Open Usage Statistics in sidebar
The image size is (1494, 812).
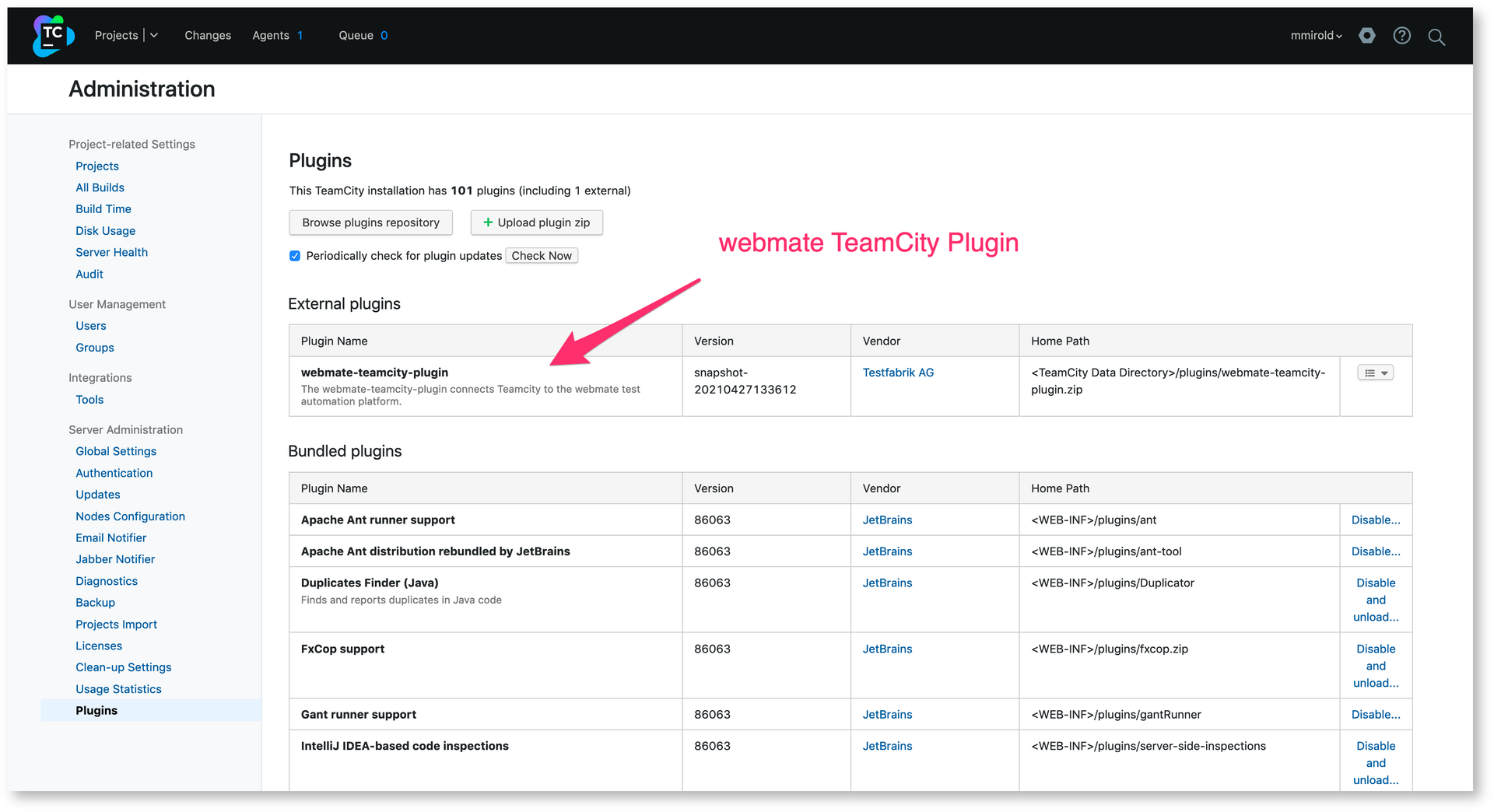[119, 690]
